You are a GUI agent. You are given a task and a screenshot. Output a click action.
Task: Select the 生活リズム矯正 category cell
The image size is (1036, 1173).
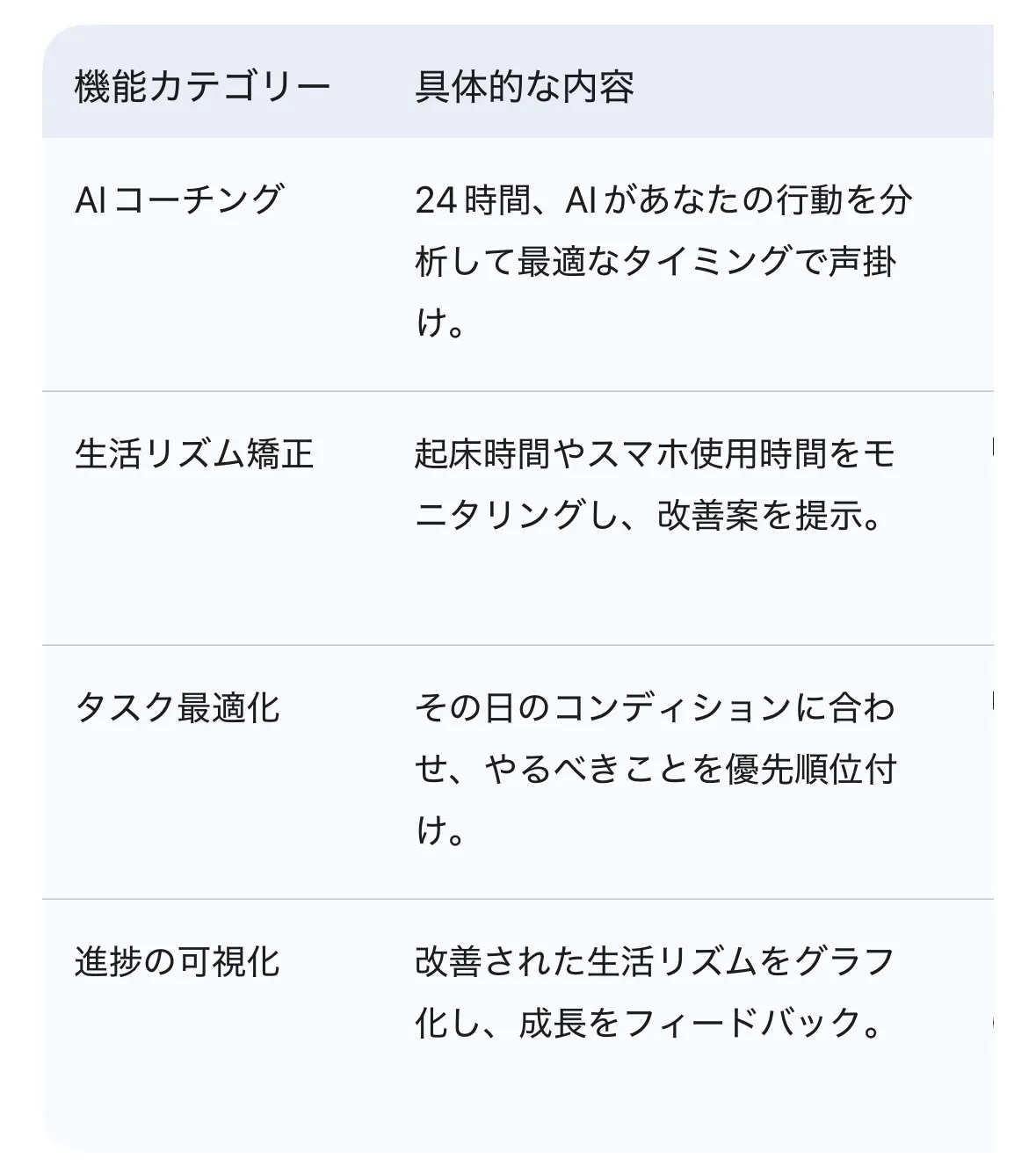tap(194, 454)
